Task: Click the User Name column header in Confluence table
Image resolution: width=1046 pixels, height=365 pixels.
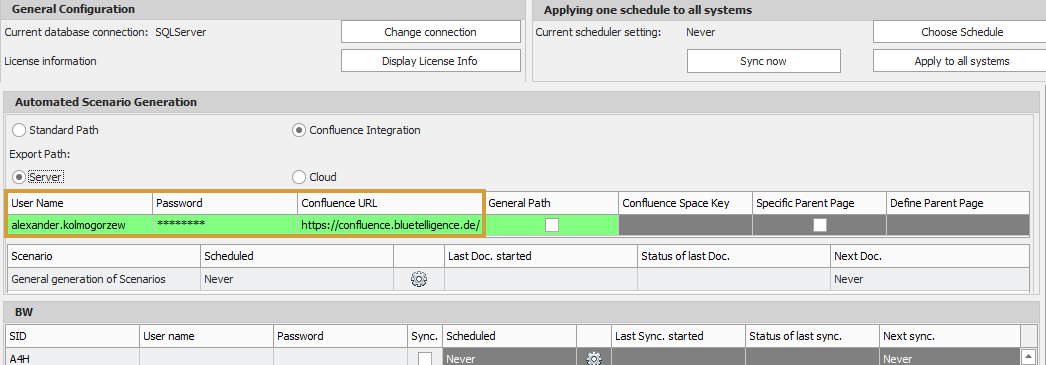Action: [79, 203]
